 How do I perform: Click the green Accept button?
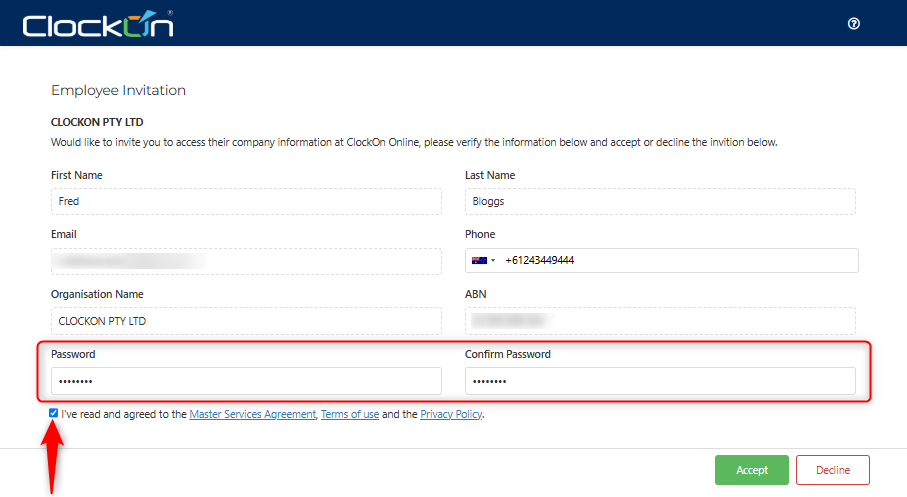coord(751,470)
